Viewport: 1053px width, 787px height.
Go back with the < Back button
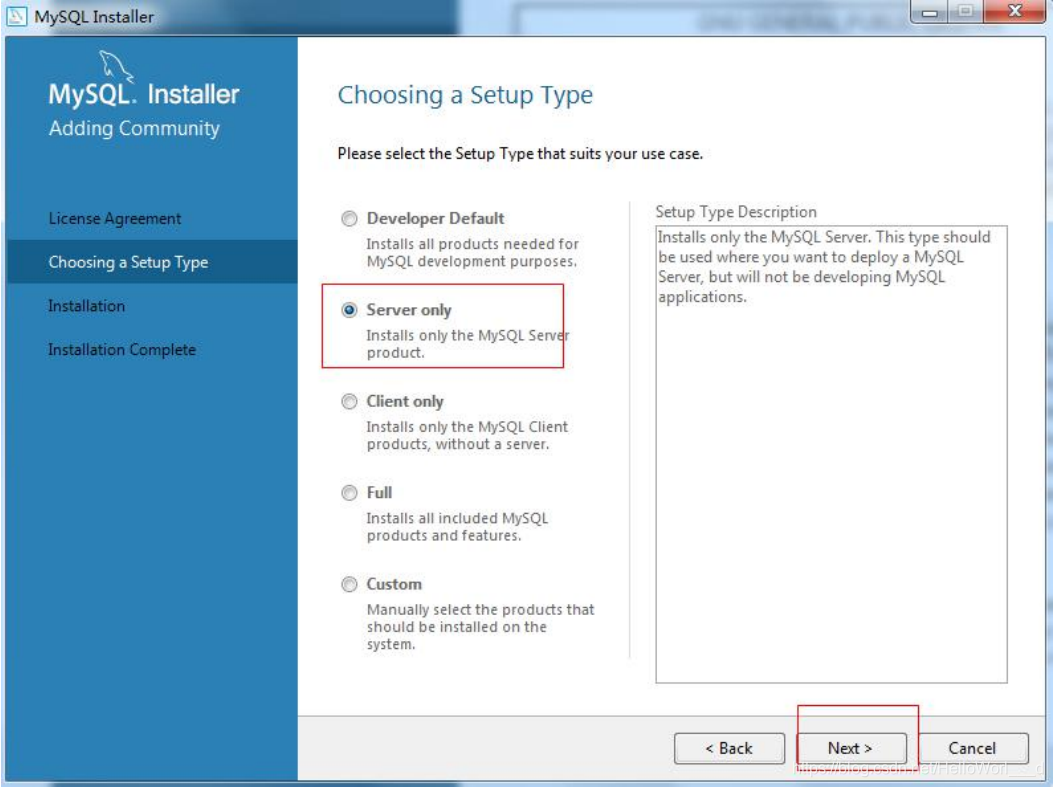tap(729, 748)
